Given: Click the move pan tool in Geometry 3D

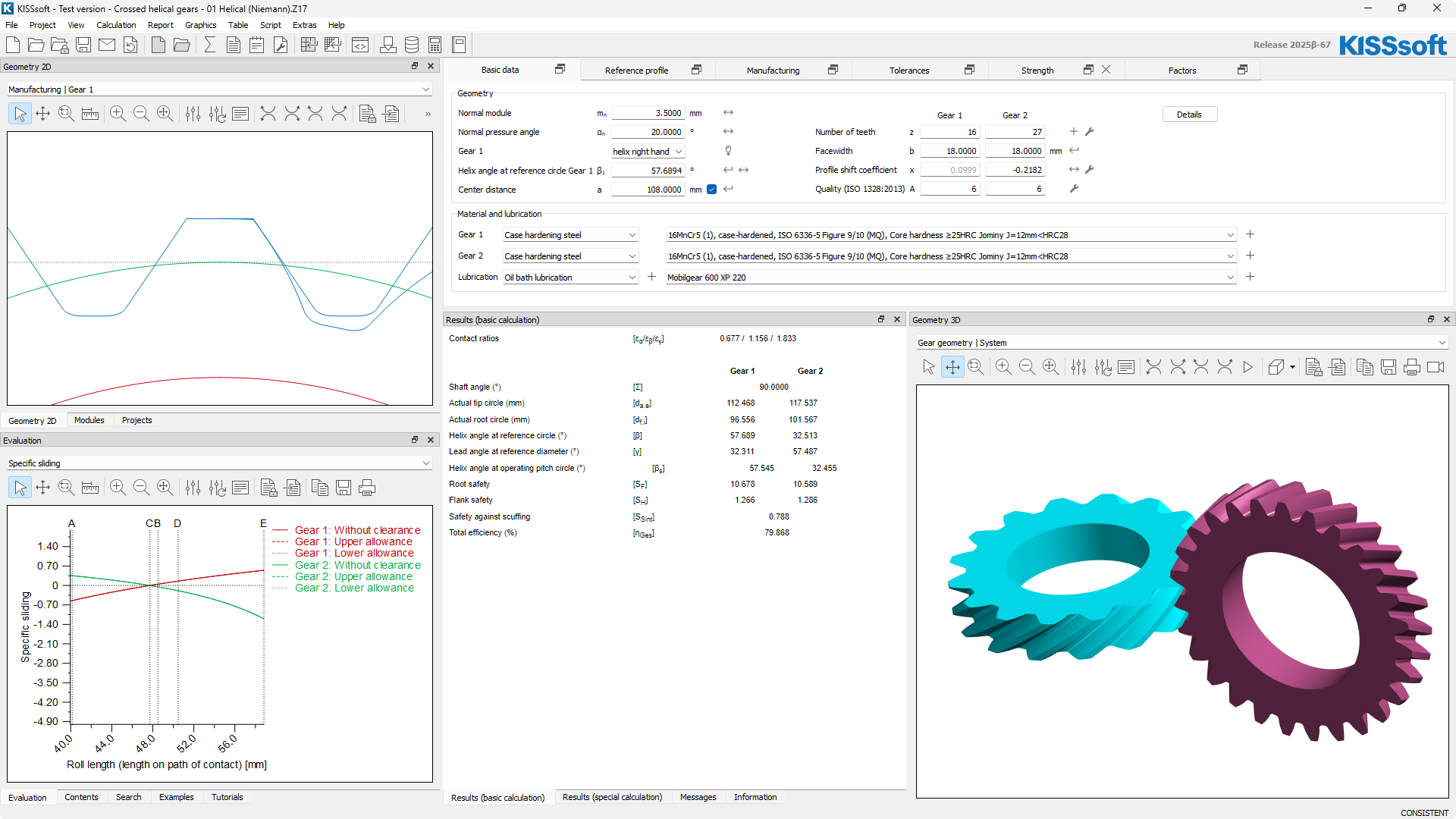Looking at the screenshot, I should pos(952,367).
